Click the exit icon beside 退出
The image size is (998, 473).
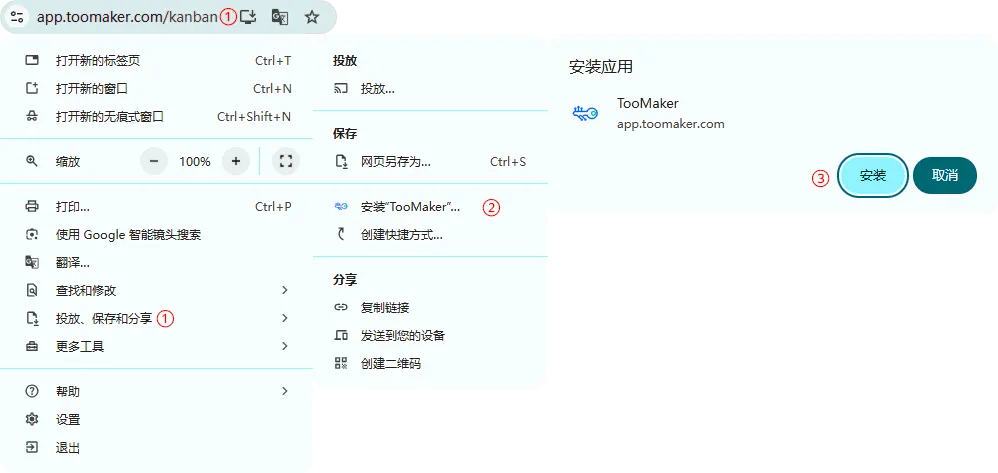[x=32, y=448]
